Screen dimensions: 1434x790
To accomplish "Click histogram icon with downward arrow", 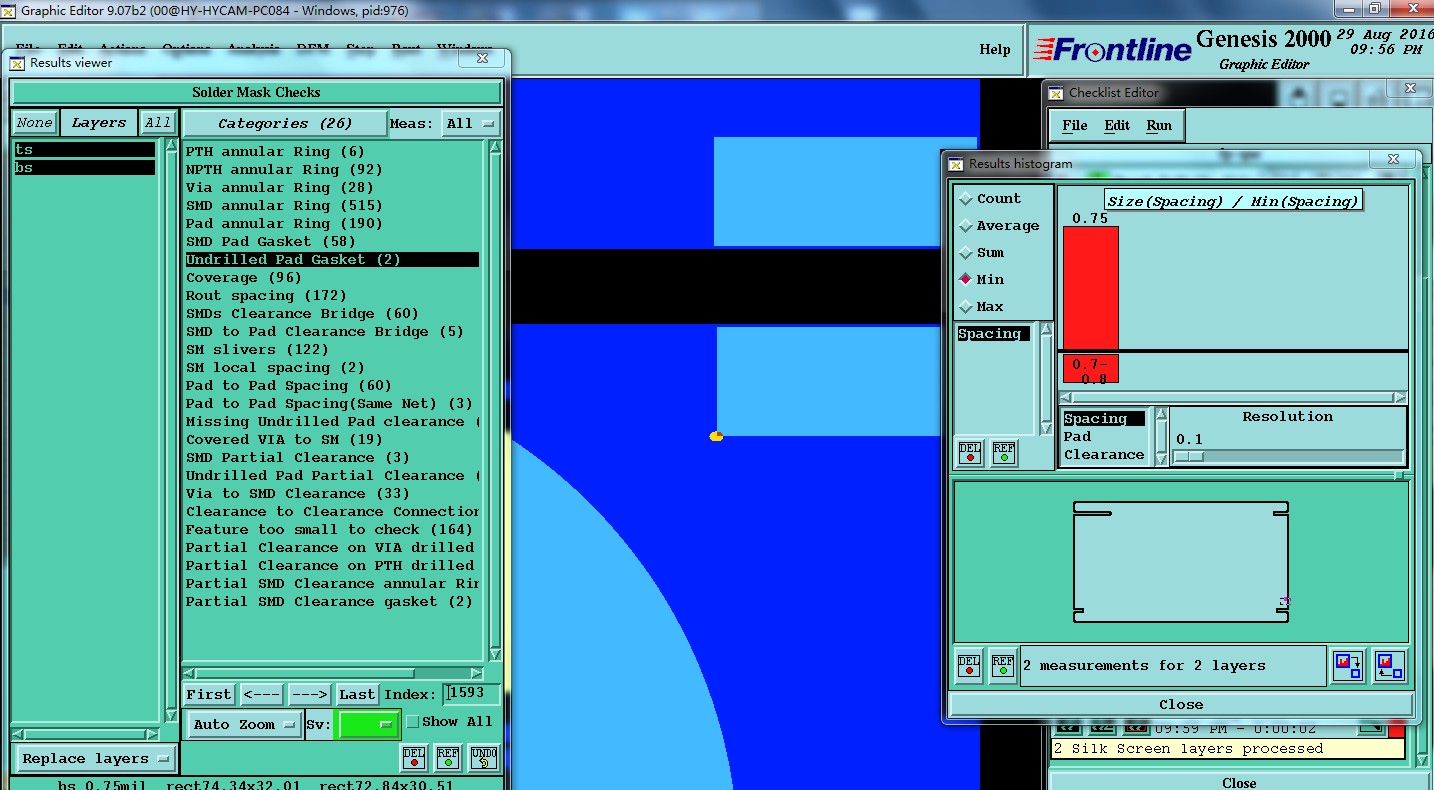I will tap(1348, 666).
